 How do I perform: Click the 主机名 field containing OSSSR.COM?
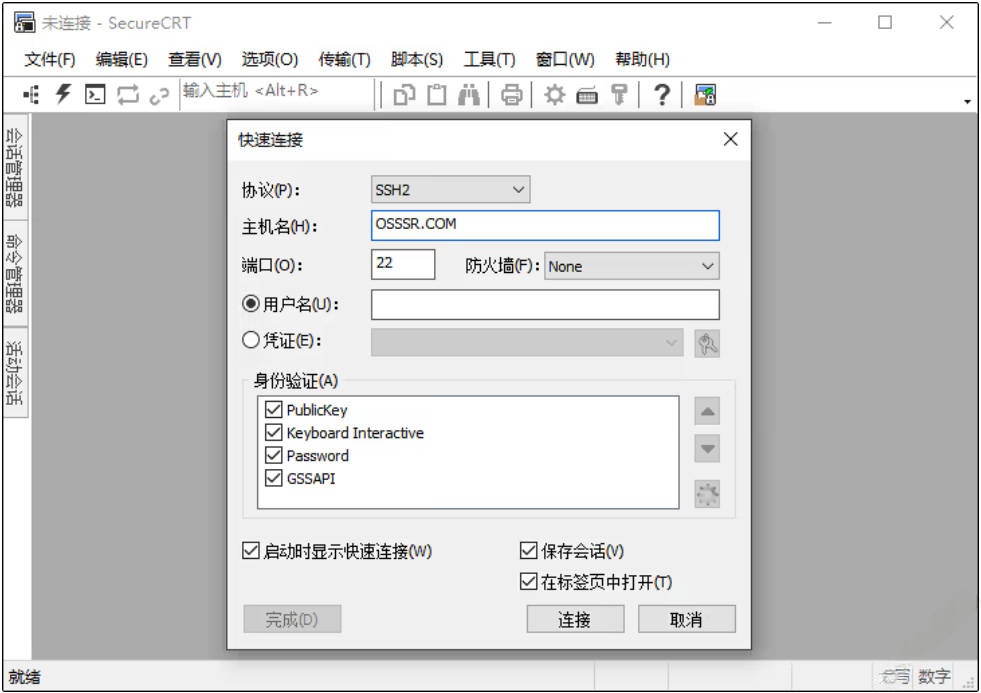tap(545, 225)
